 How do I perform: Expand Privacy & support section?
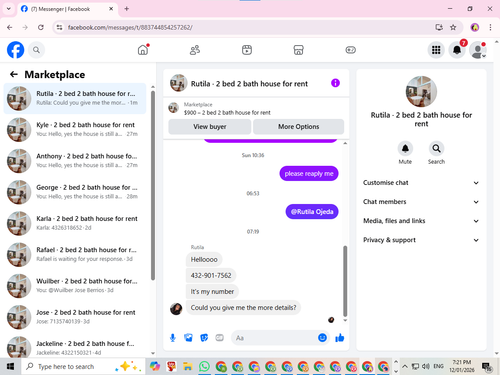421,240
